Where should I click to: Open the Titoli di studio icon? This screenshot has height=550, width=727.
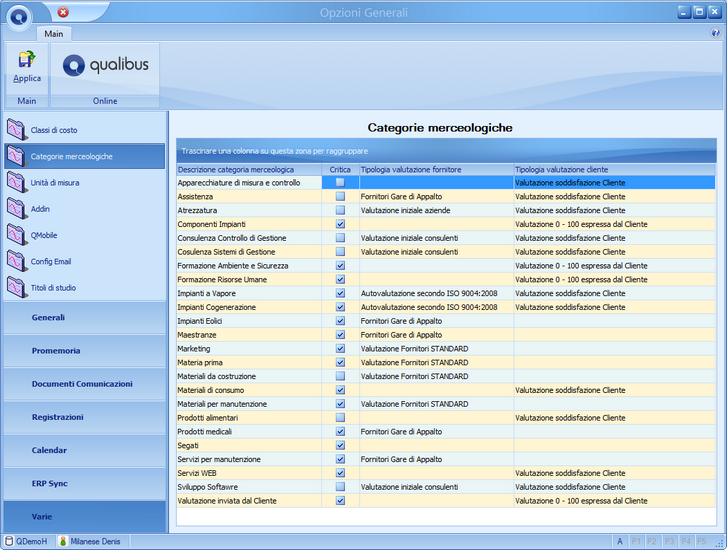(17, 288)
